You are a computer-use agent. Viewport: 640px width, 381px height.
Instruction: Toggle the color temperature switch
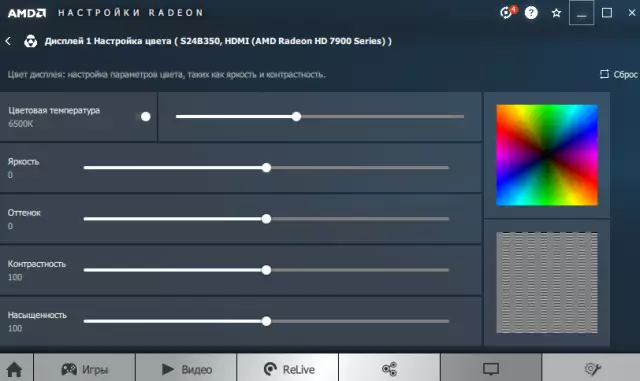[143, 117]
